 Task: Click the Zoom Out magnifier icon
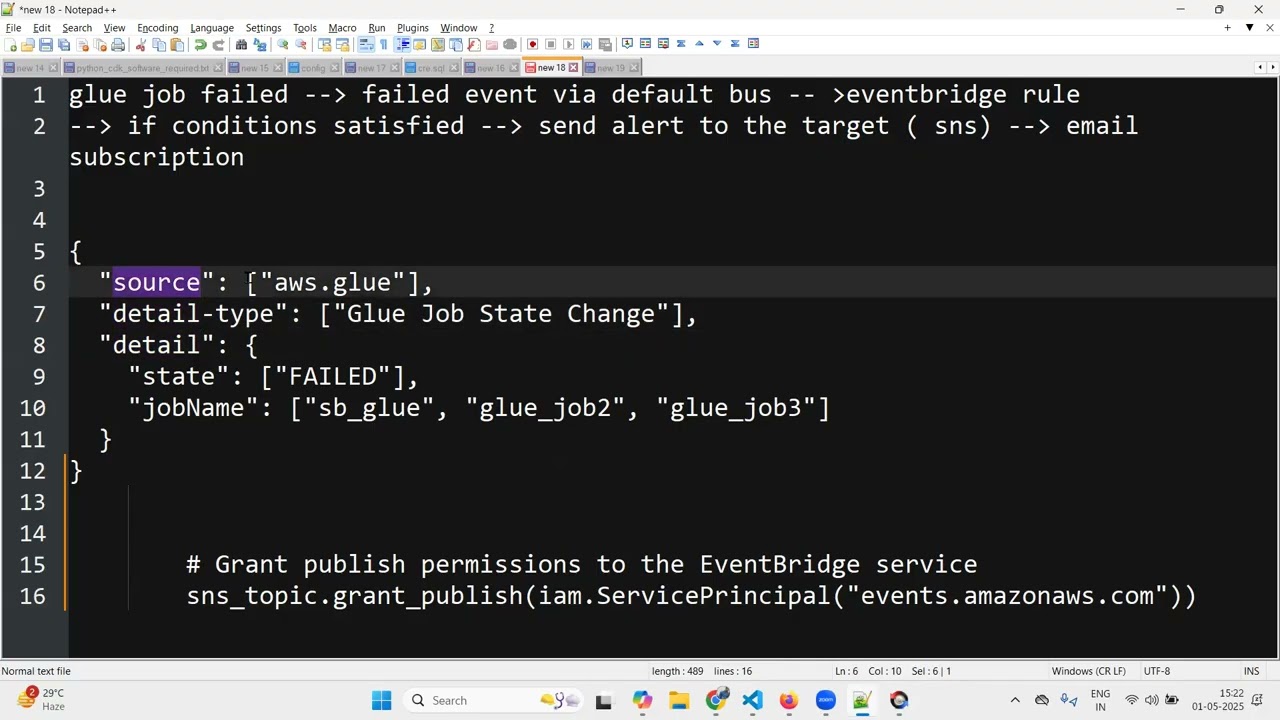point(301,45)
